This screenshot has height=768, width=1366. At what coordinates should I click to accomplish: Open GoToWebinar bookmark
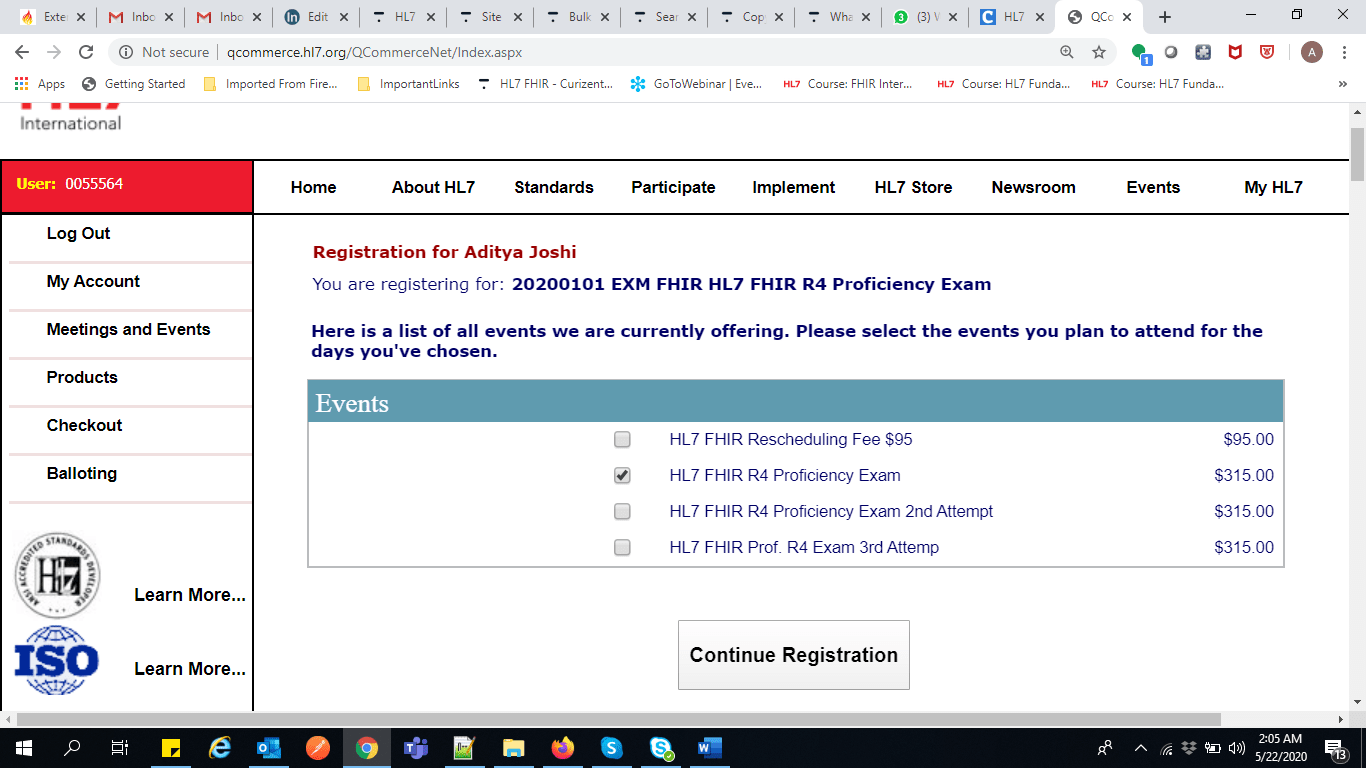coord(697,84)
